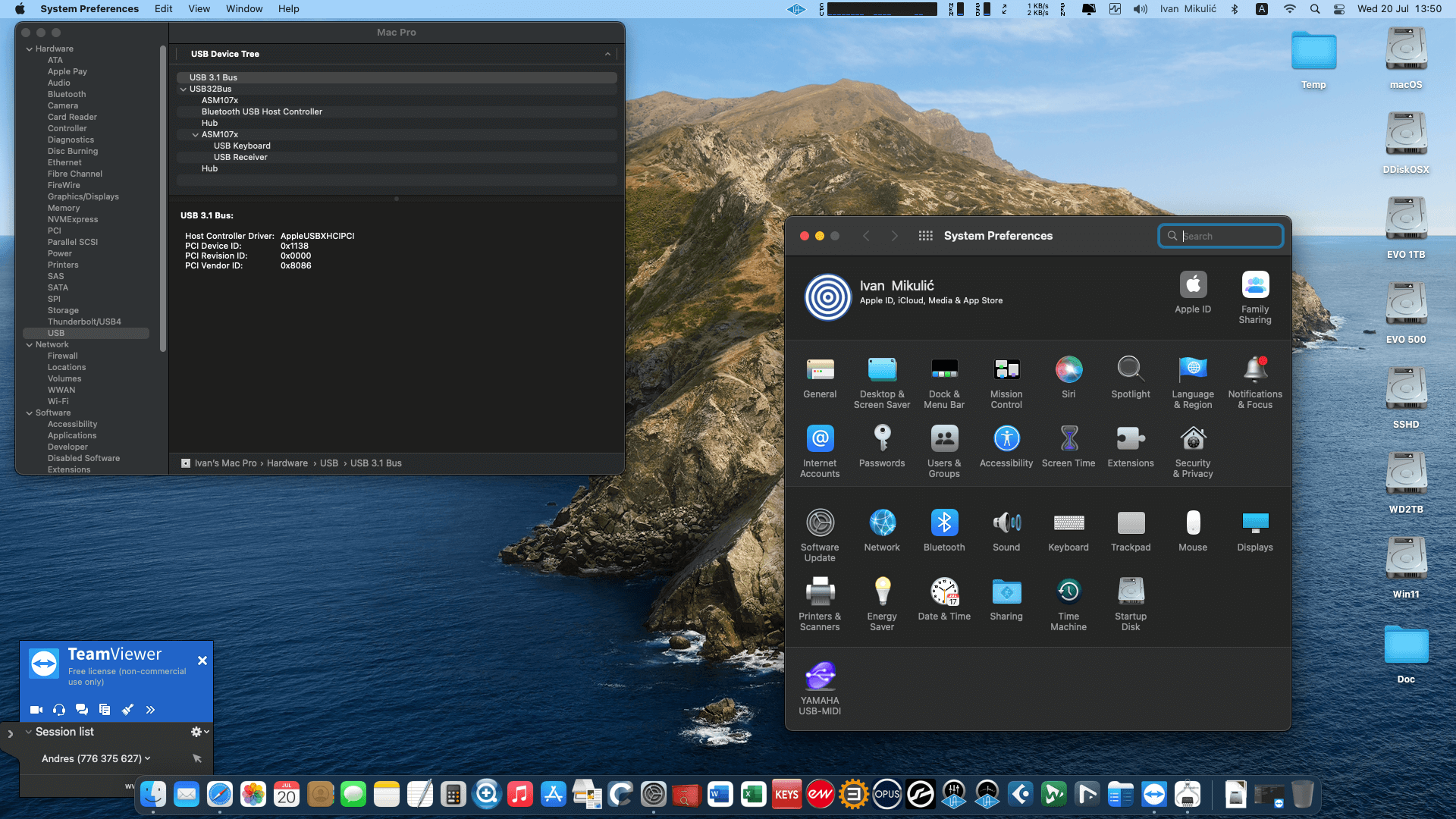
Task: Open Accessibility preferences pane
Action: pyautogui.click(x=1006, y=447)
